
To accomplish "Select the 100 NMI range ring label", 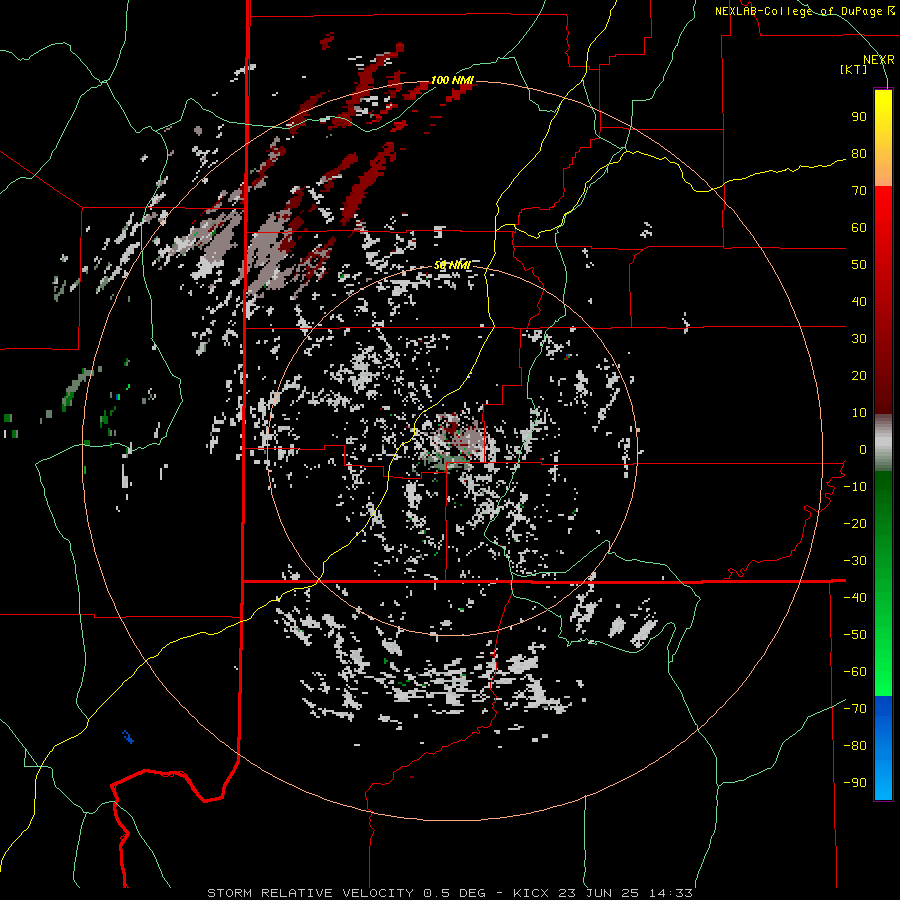I will [x=452, y=80].
